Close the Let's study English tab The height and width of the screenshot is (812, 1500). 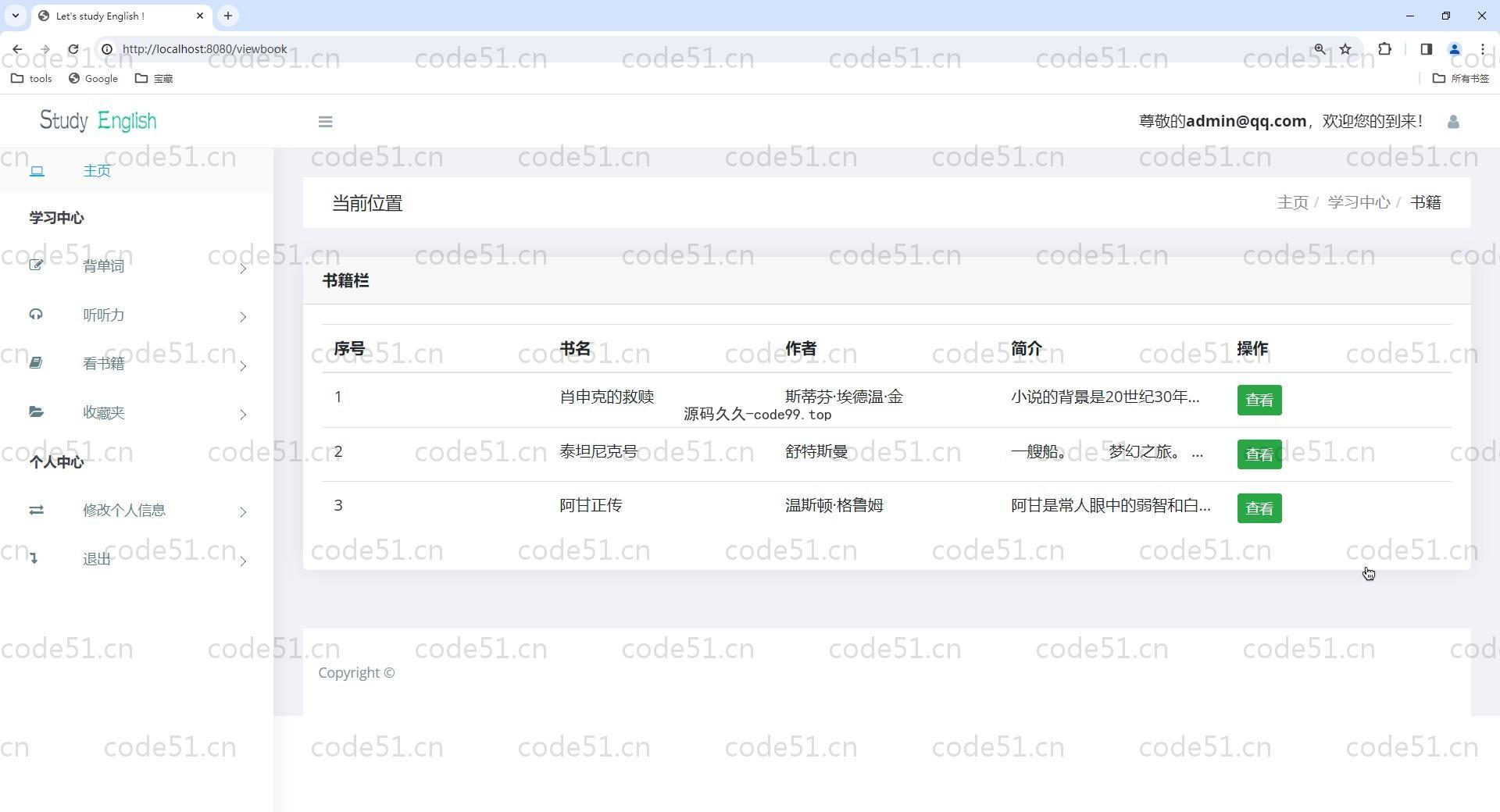pyautogui.click(x=200, y=16)
